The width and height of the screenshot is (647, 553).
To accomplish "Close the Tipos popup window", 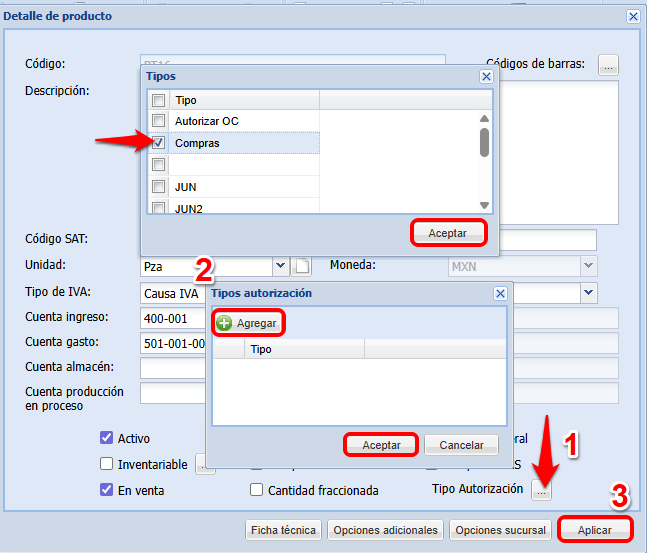I will click(486, 76).
